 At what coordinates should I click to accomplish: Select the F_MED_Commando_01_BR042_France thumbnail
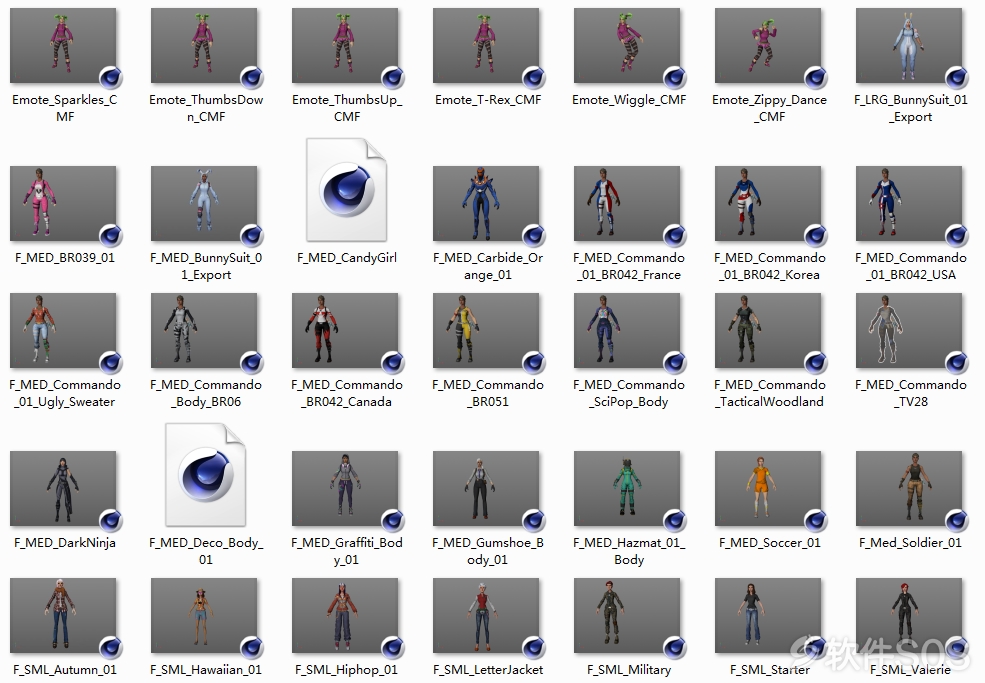(627, 204)
